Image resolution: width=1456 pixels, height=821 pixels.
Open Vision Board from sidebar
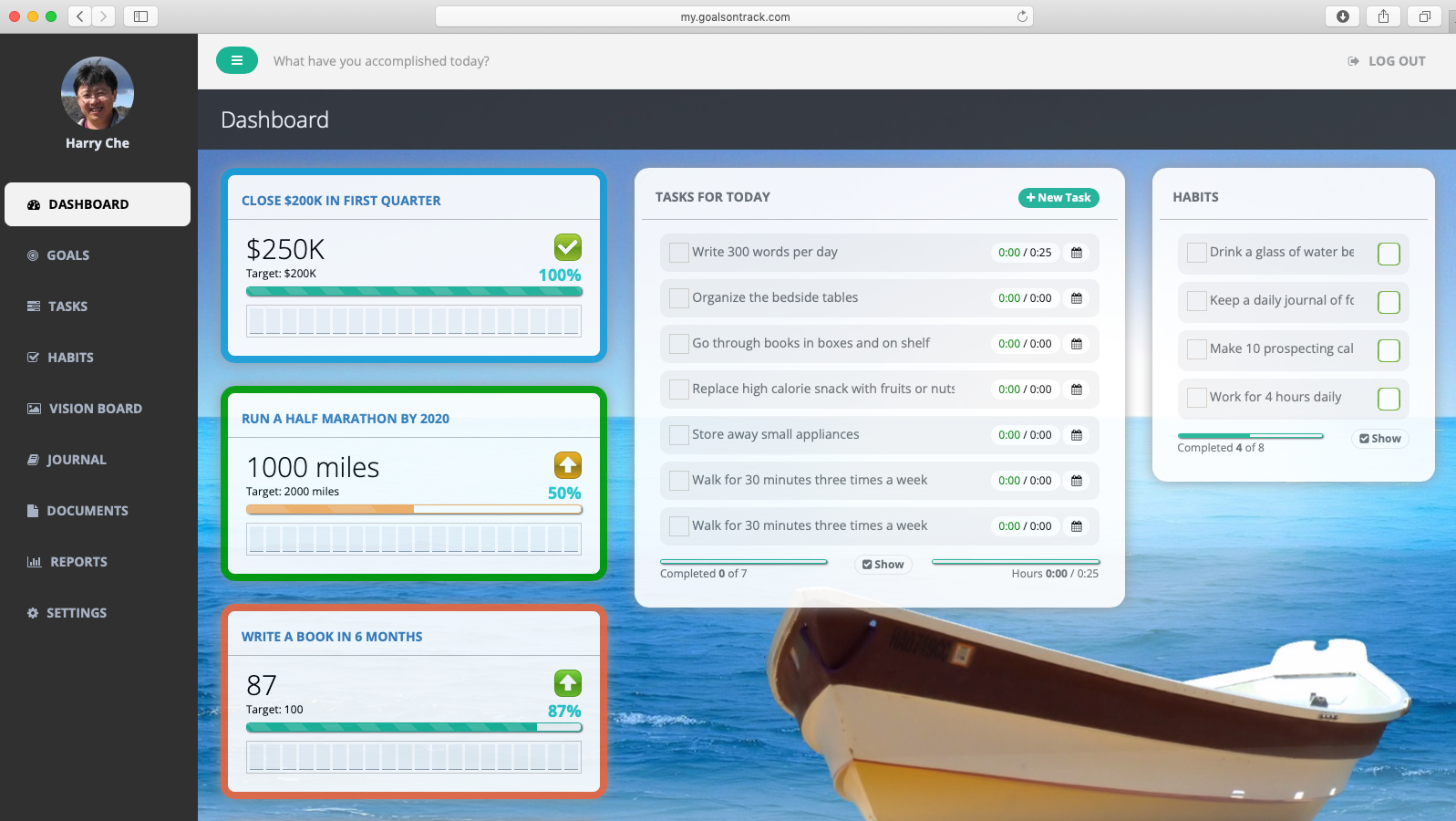click(95, 409)
